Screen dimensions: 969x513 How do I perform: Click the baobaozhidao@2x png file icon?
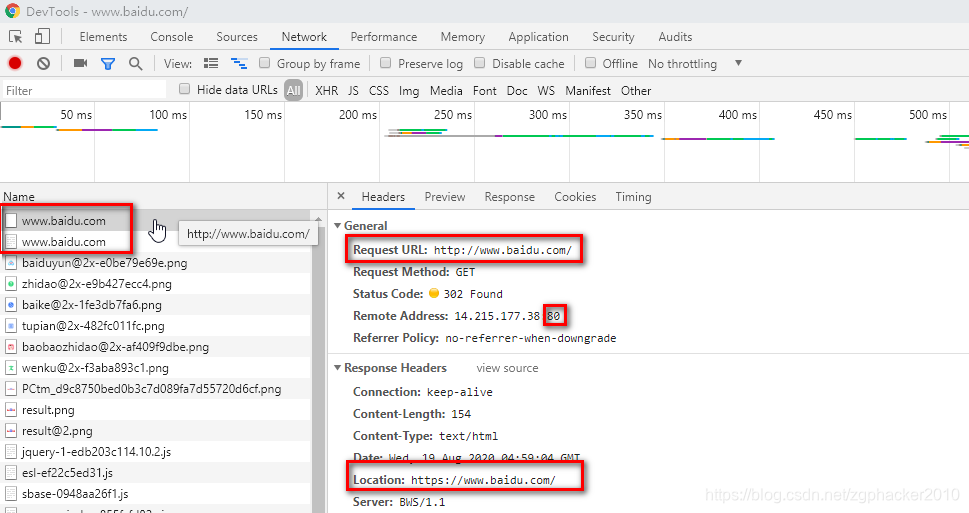[11, 347]
